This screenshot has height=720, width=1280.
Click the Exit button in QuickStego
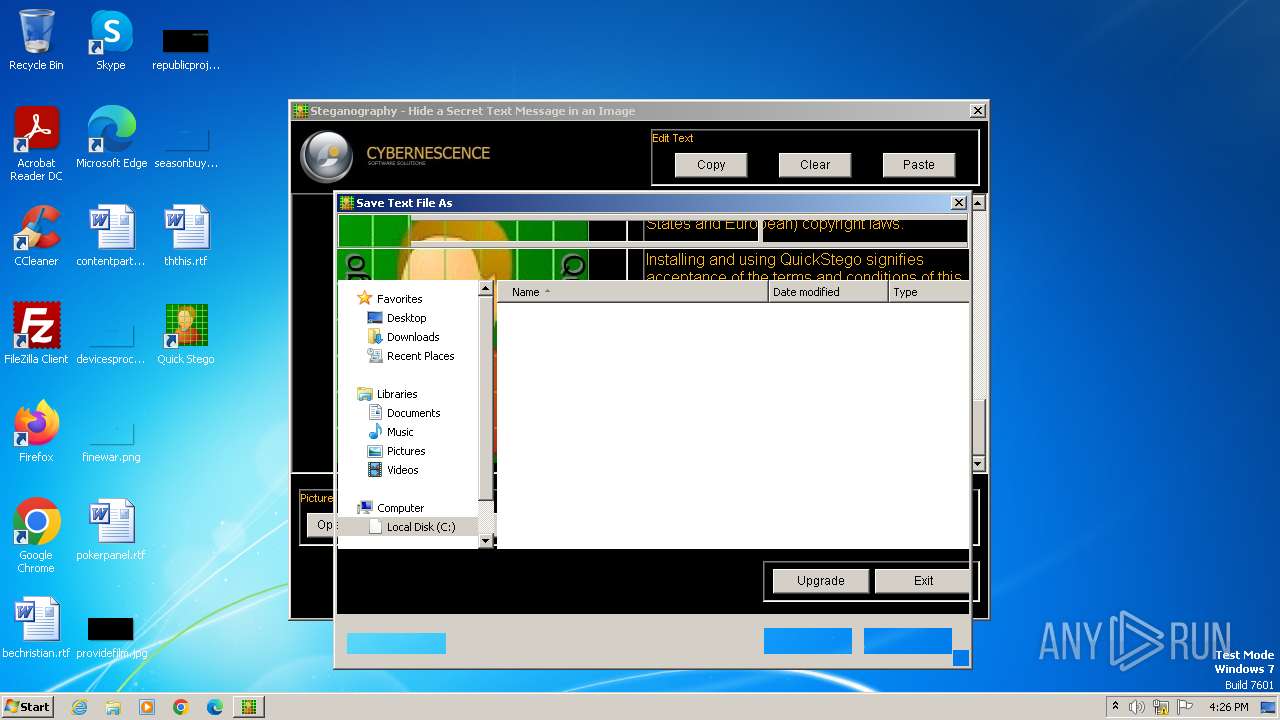[923, 581]
